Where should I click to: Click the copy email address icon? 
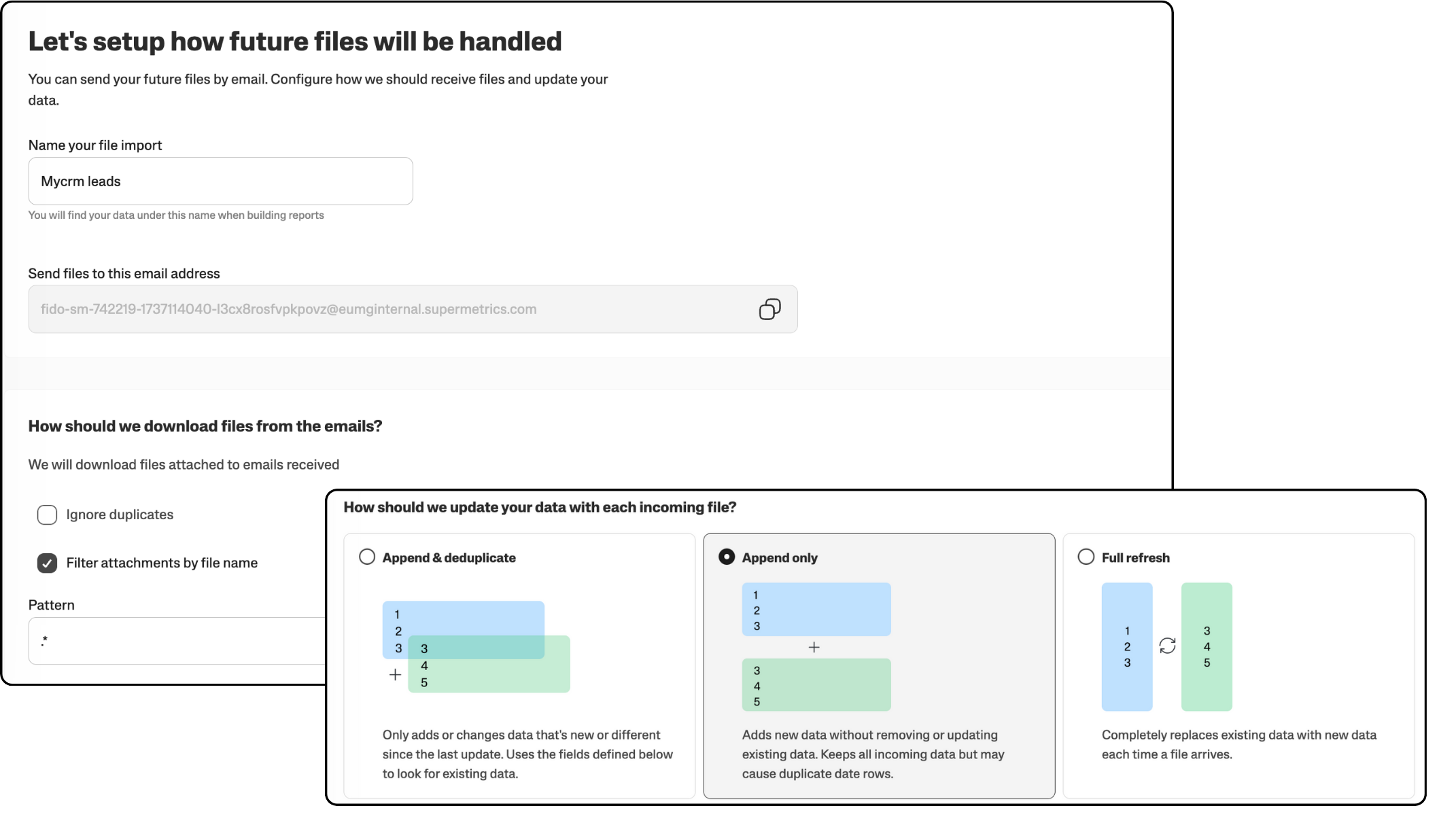tap(769, 309)
